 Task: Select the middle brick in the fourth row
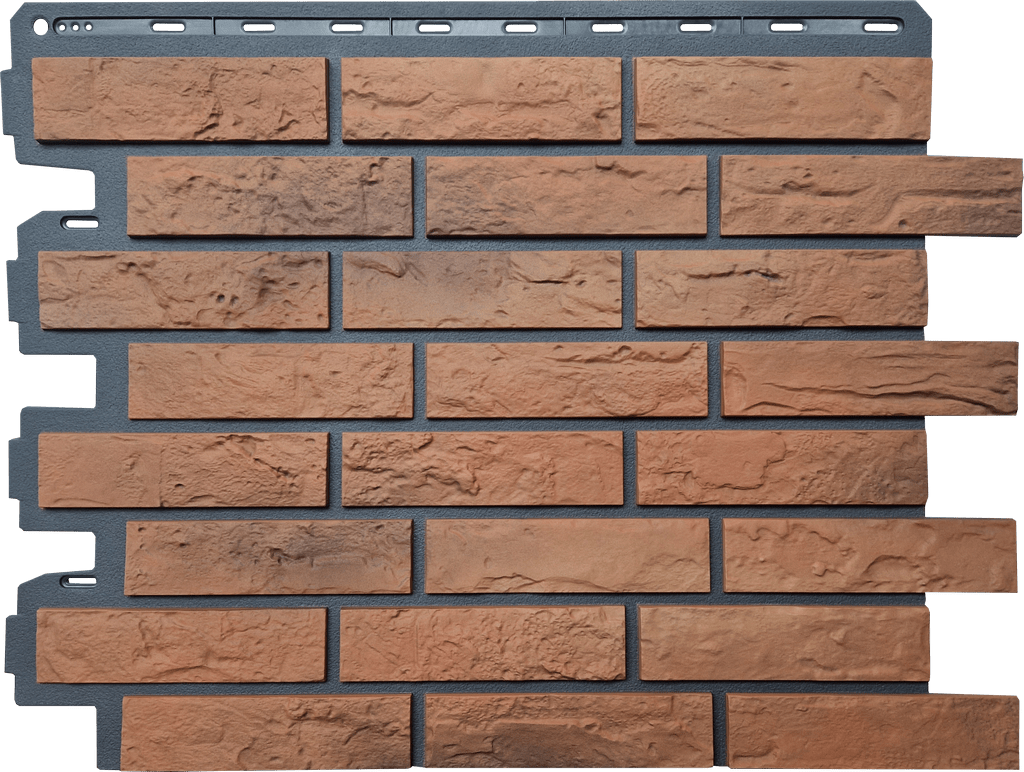[567, 380]
